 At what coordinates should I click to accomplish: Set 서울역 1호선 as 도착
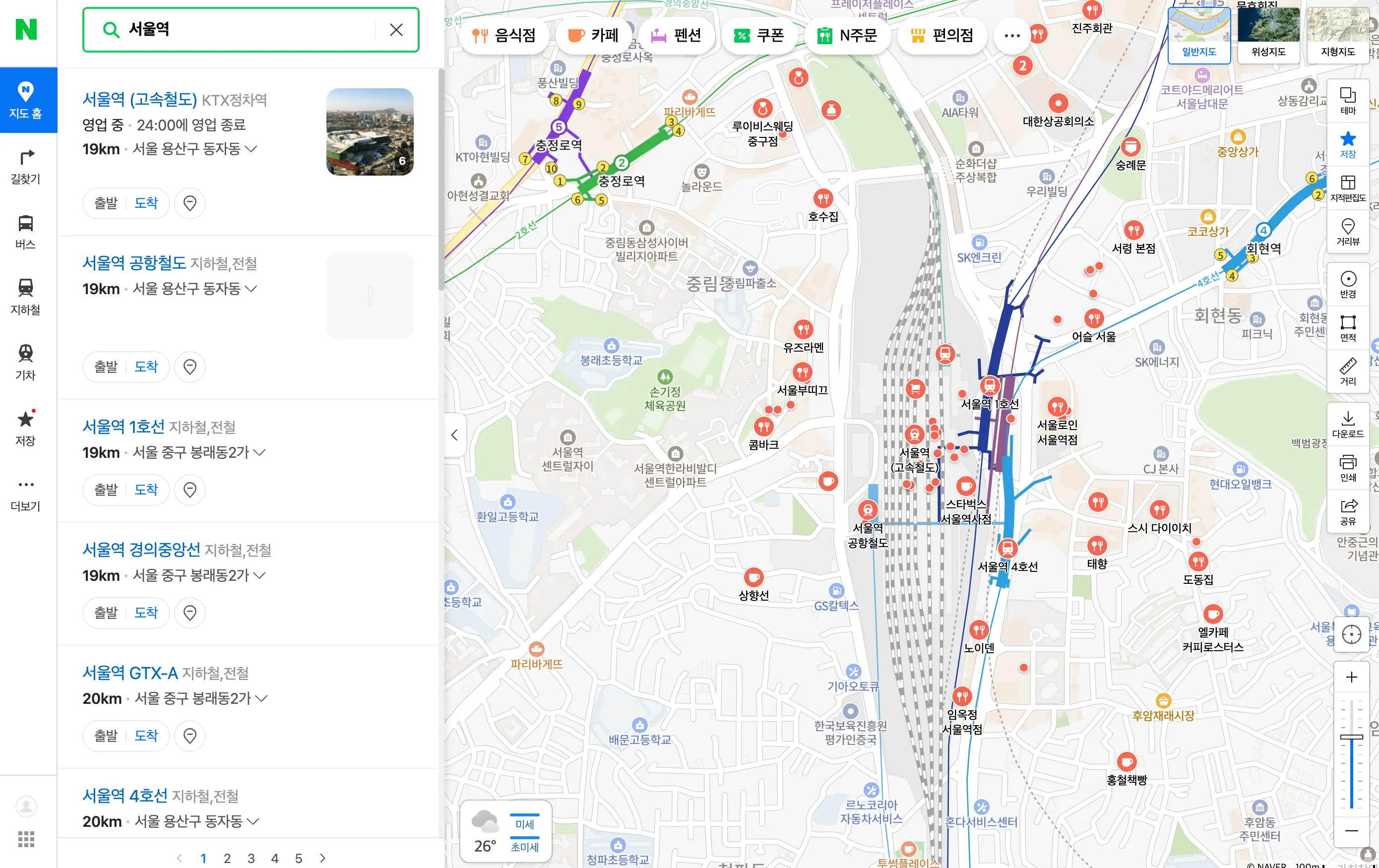pyautogui.click(x=146, y=490)
